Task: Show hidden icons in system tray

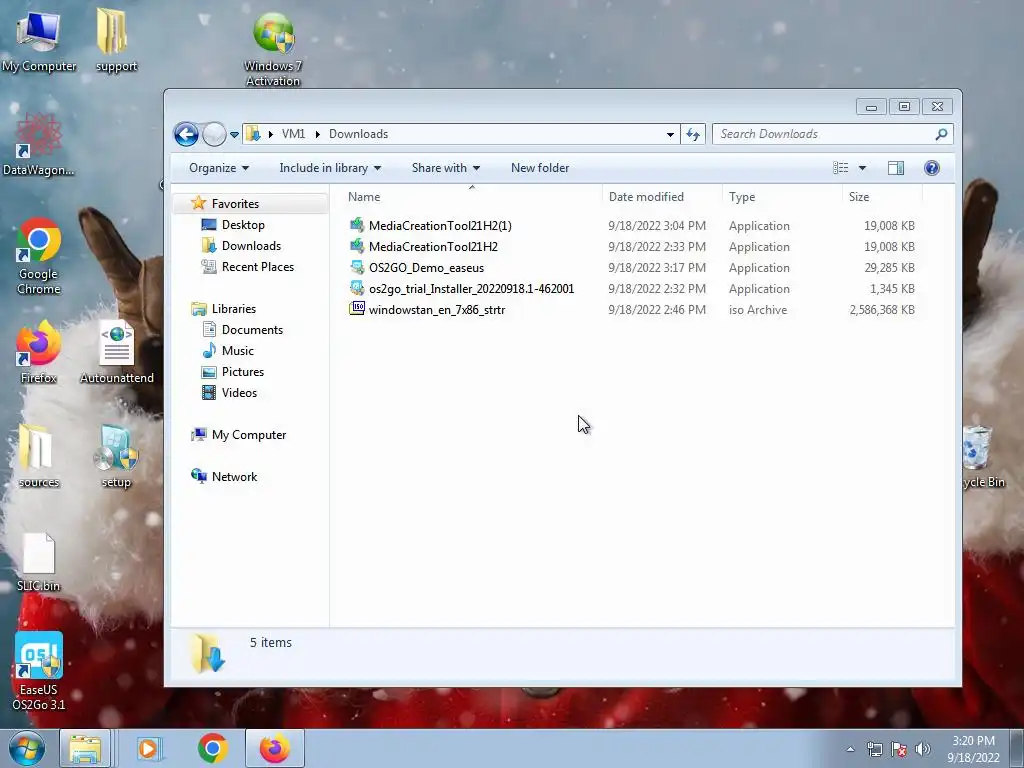Action: pos(850,749)
